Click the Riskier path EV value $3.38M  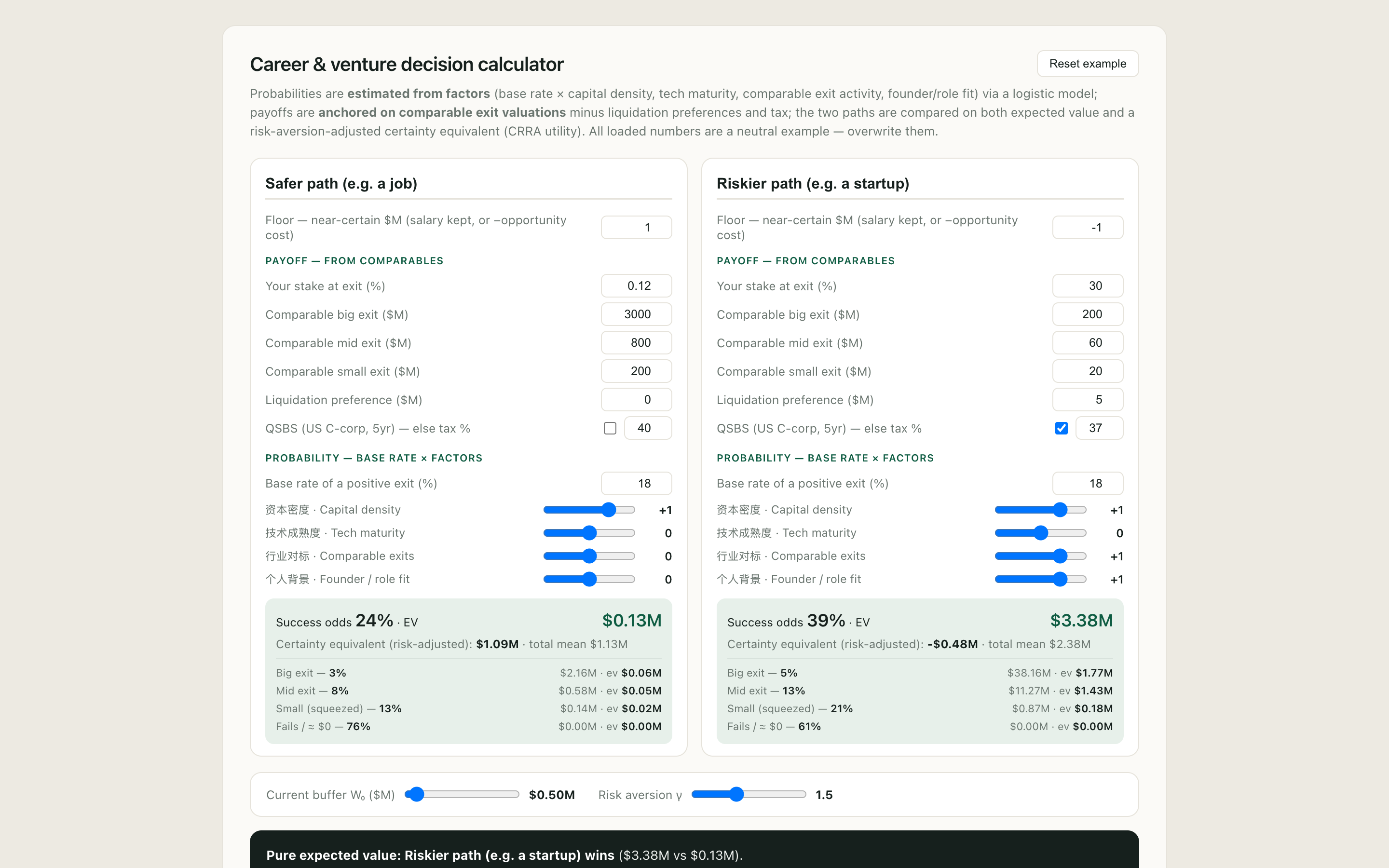1081,621
